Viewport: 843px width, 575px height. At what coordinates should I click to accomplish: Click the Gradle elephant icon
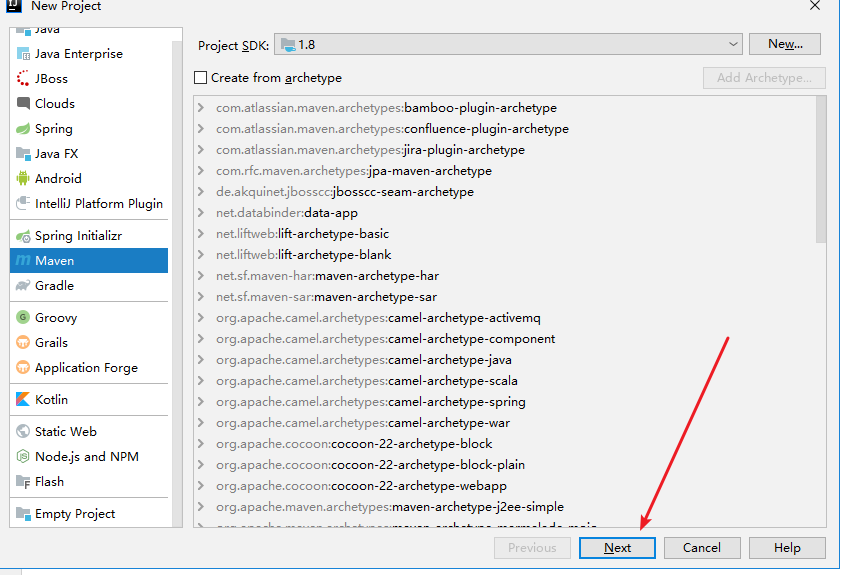23,285
